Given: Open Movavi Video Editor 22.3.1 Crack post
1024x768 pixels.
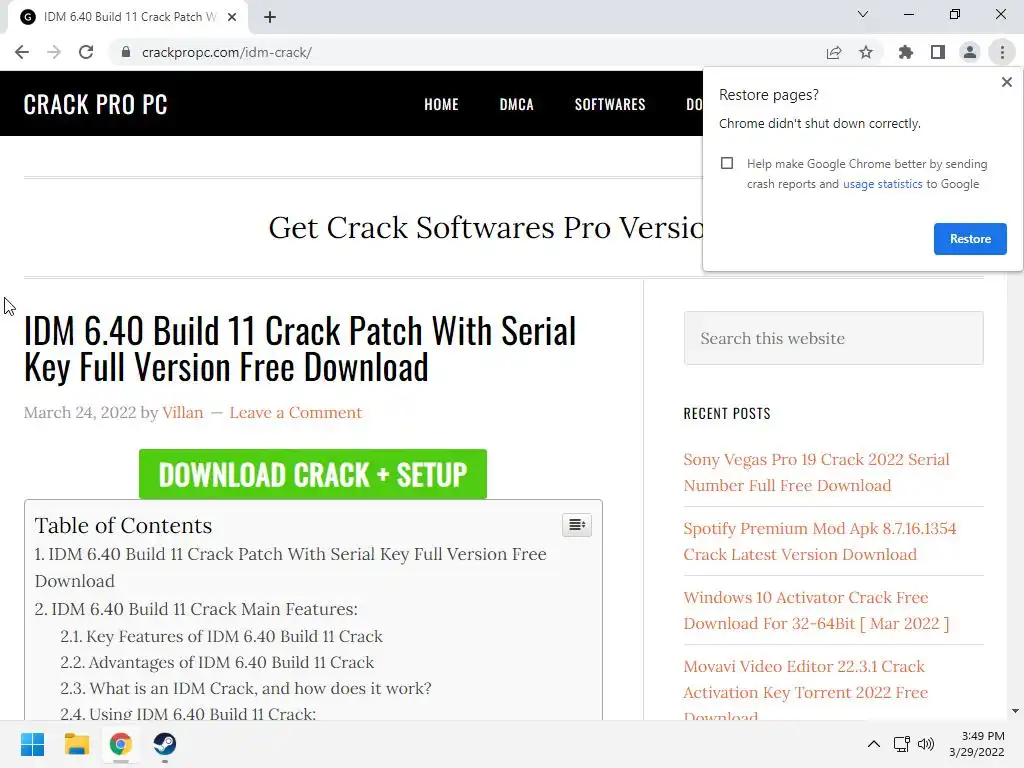Looking at the screenshot, I should (x=805, y=689).
